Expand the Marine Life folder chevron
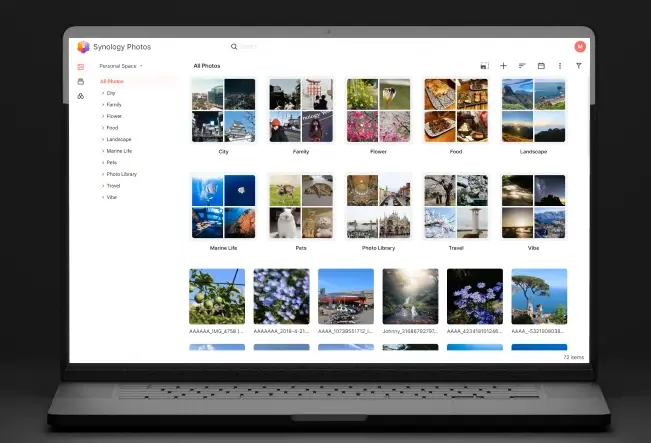651x443 pixels. pos(103,151)
